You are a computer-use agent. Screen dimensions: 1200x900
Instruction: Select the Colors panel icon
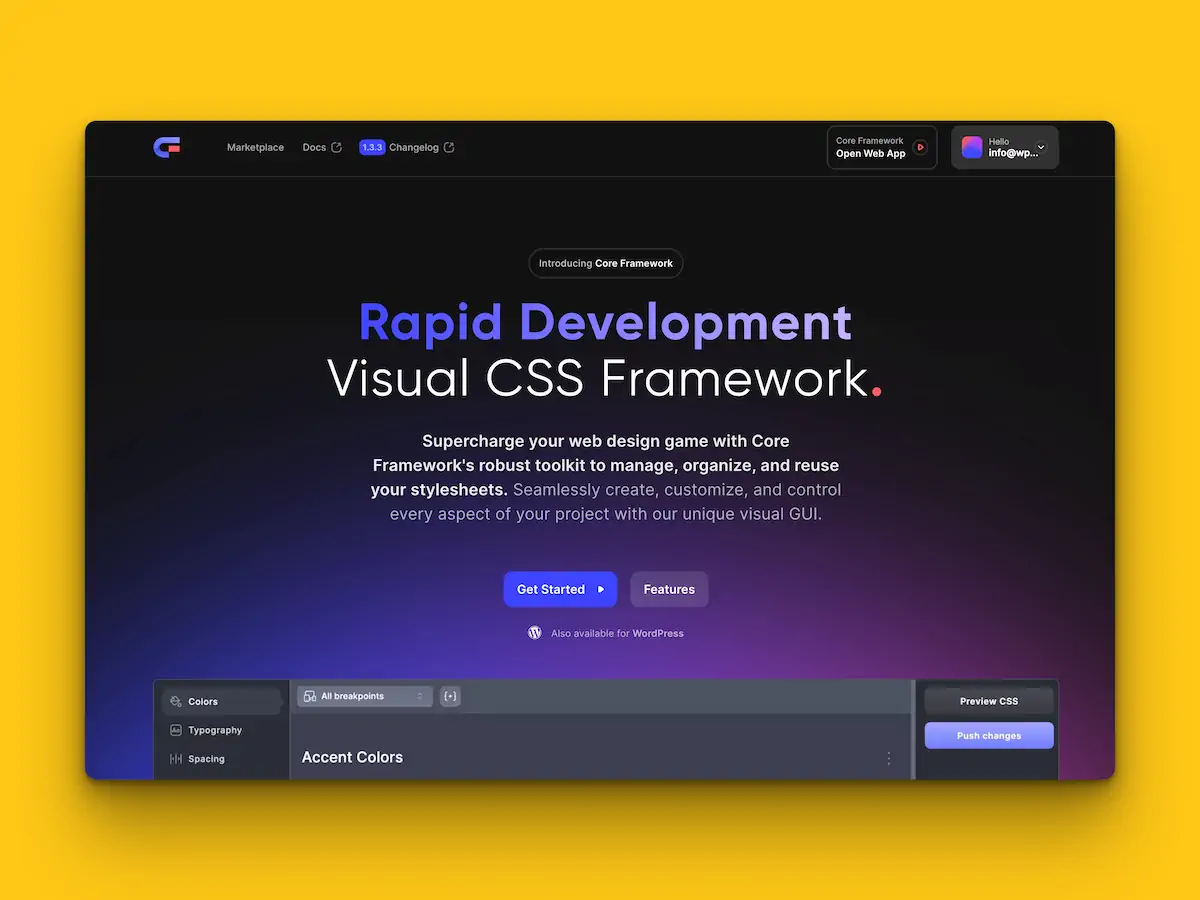[178, 701]
